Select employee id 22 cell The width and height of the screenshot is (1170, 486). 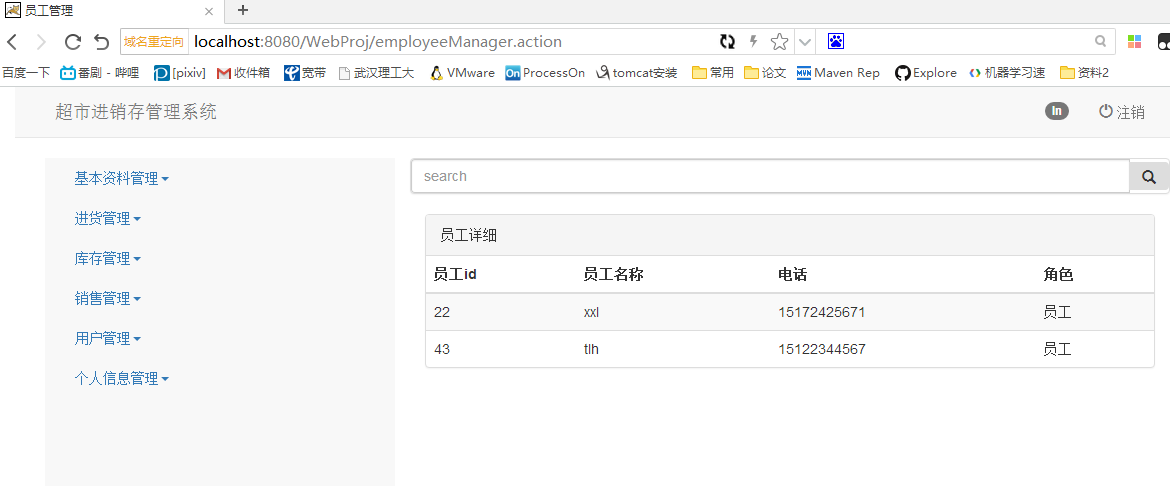(x=442, y=312)
